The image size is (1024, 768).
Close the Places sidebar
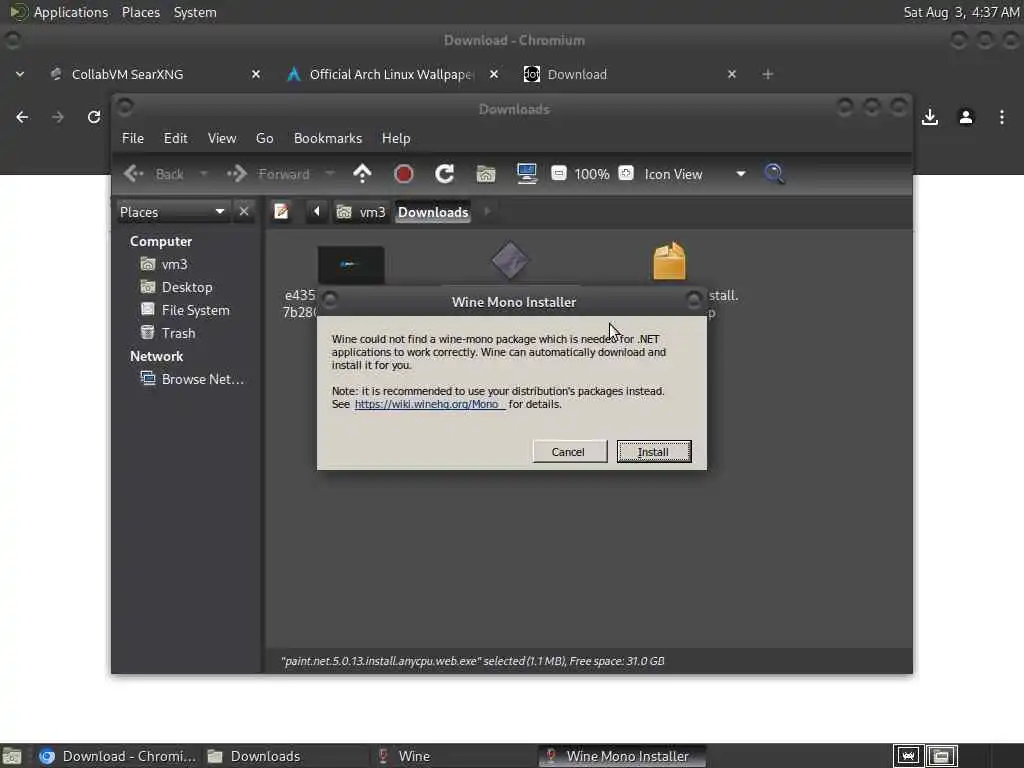tap(244, 212)
